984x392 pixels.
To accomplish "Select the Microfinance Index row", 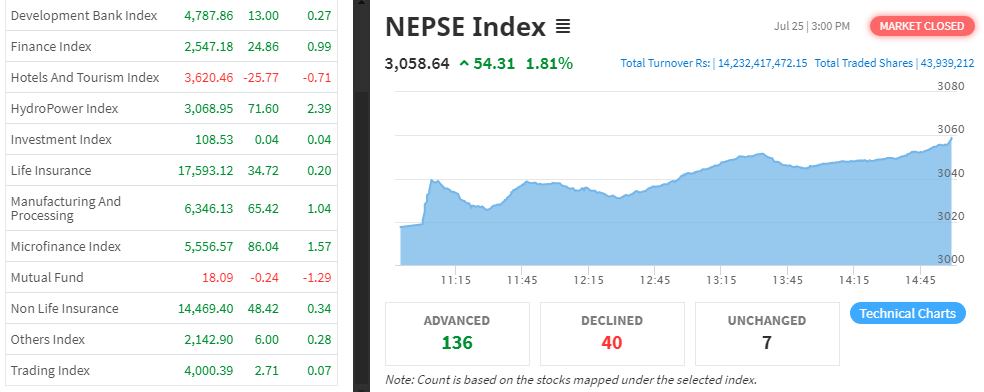I will [x=171, y=246].
